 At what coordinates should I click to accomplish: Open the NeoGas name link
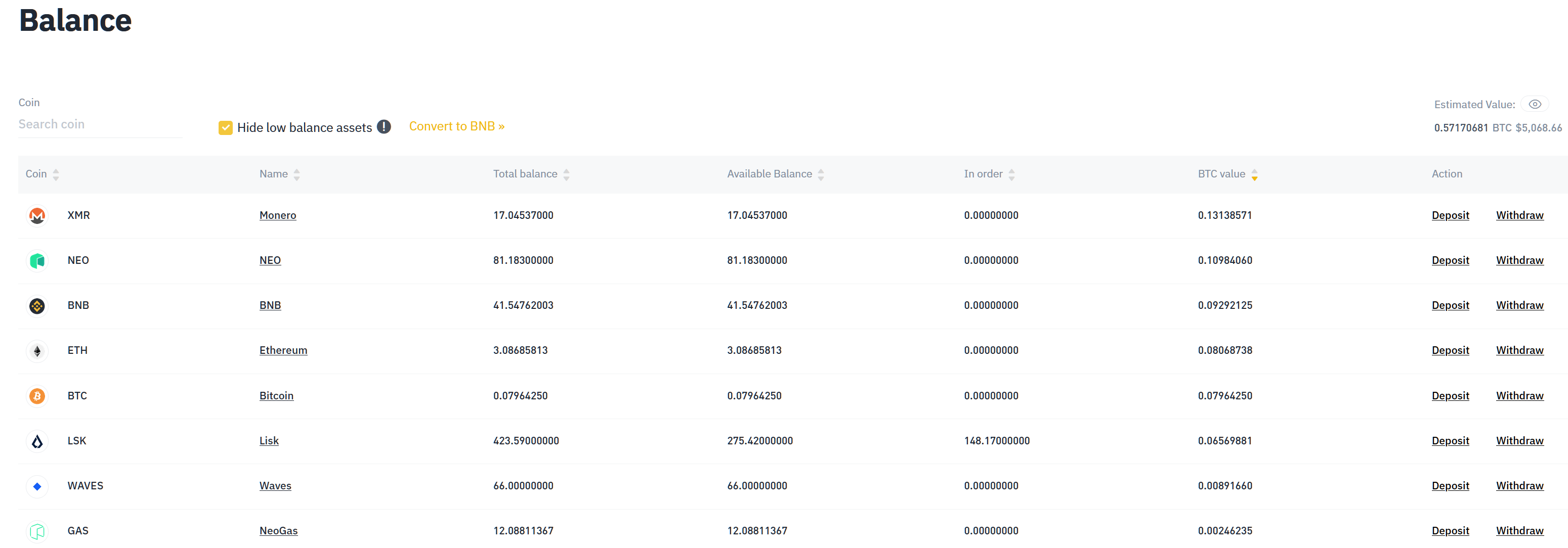[x=278, y=530]
